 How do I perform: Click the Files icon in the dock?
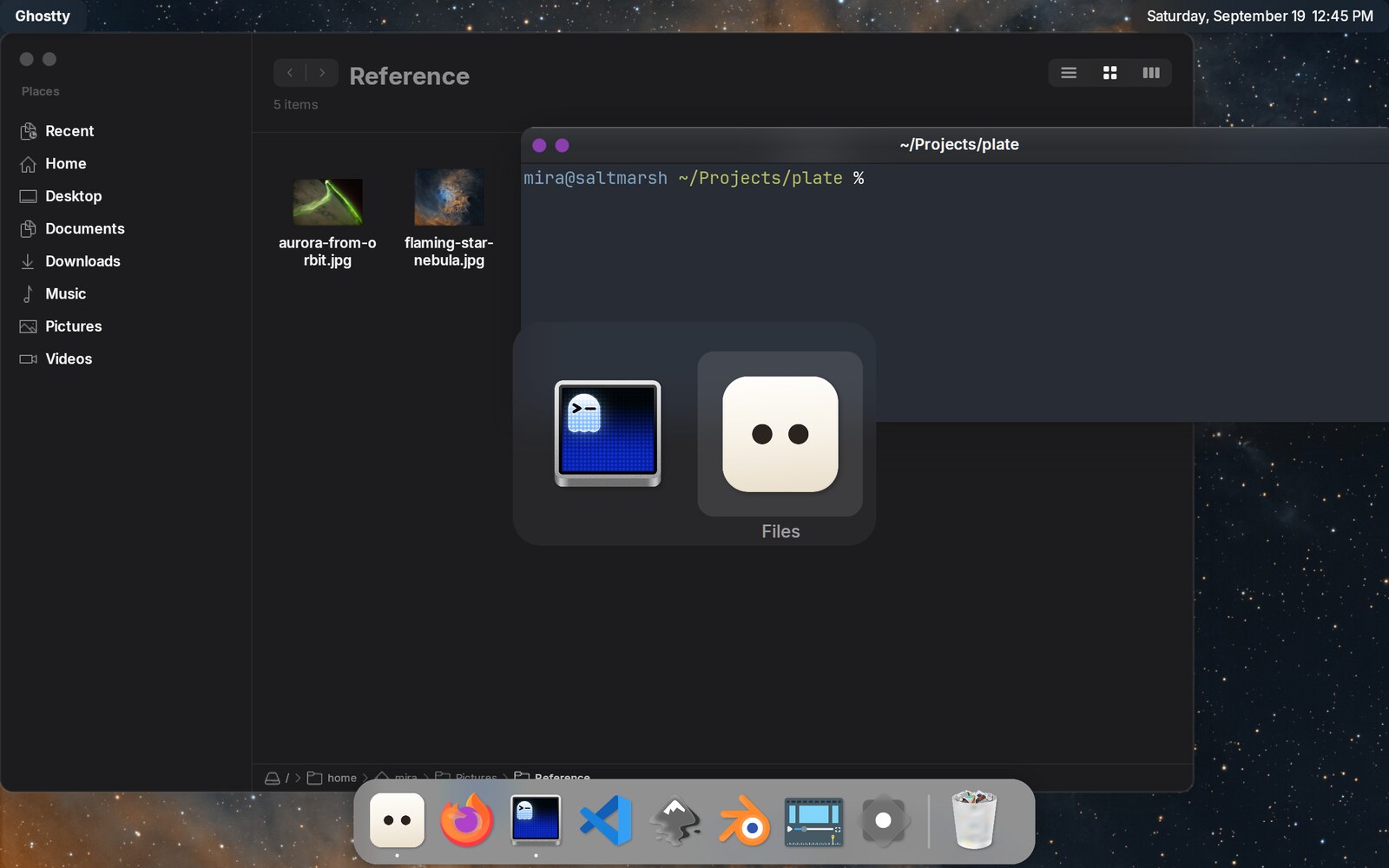(397, 820)
